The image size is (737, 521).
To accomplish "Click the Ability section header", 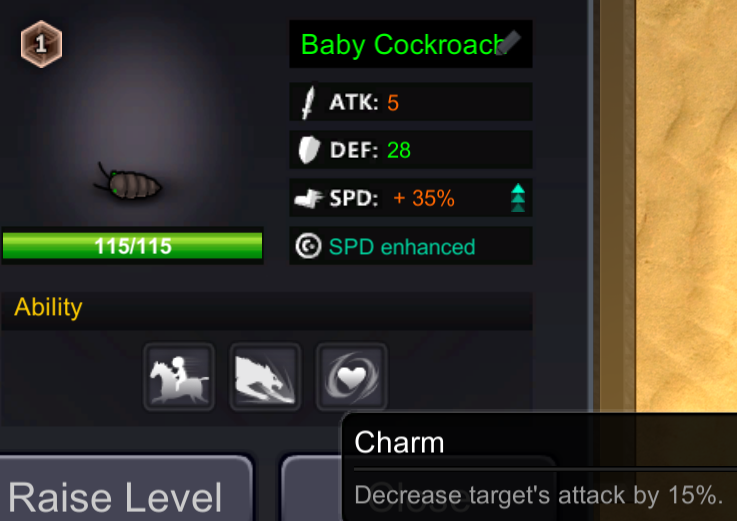I will [x=267, y=308].
